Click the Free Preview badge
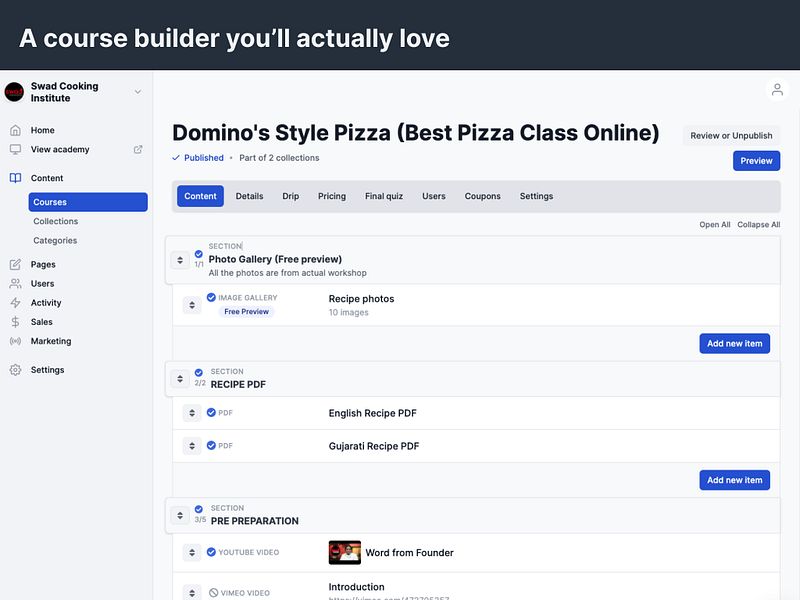This screenshot has height=600, width=800. 246,312
